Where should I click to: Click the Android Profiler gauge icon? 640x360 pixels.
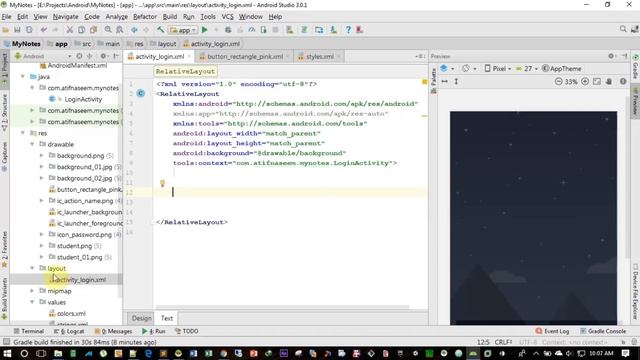click(252, 30)
